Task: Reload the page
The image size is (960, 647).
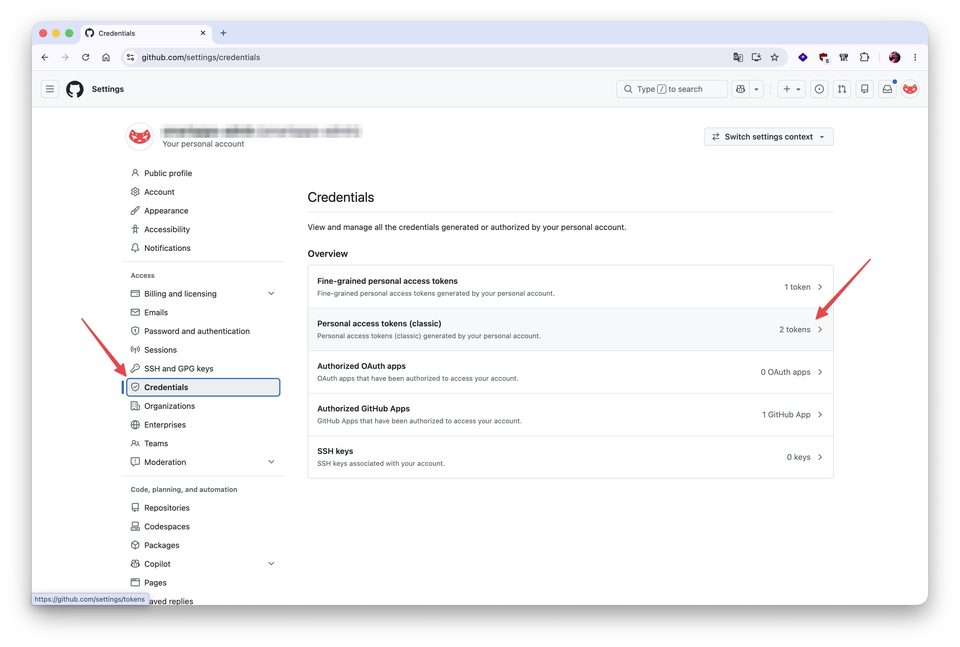Action: tap(86, 57)
